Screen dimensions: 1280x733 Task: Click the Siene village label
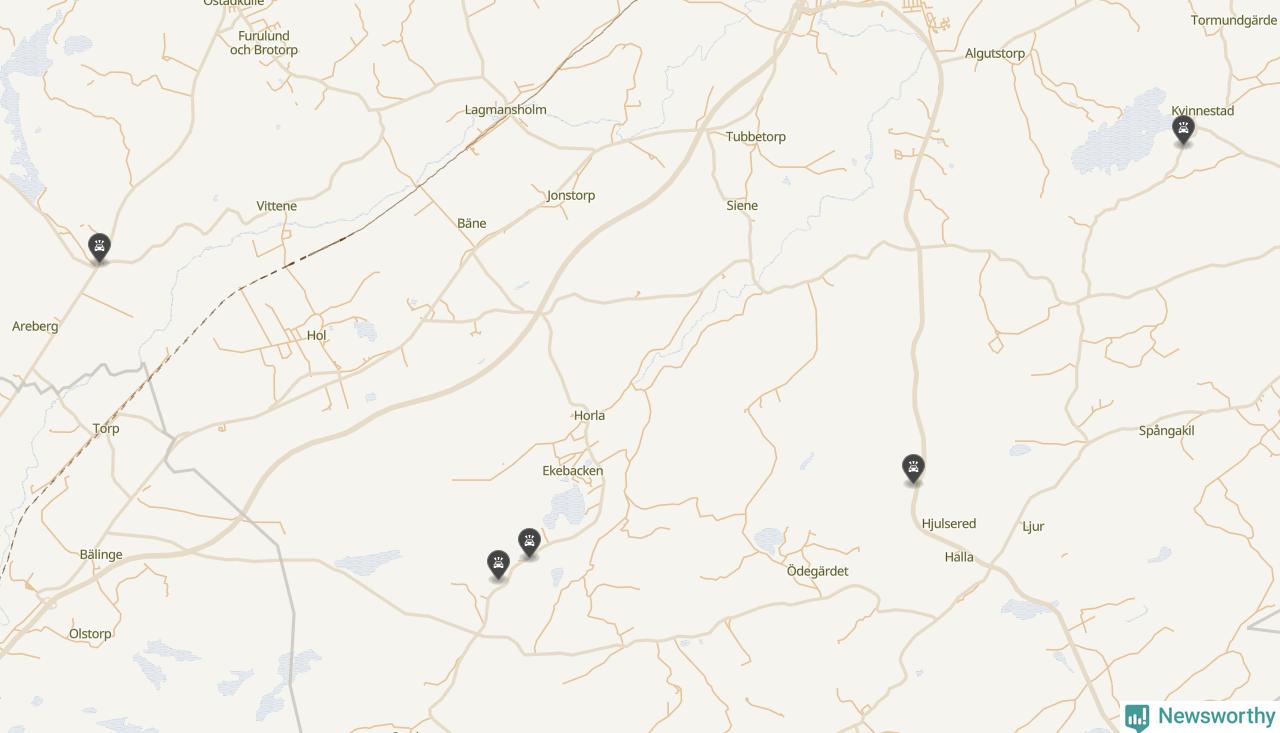[x=742, y=206]
